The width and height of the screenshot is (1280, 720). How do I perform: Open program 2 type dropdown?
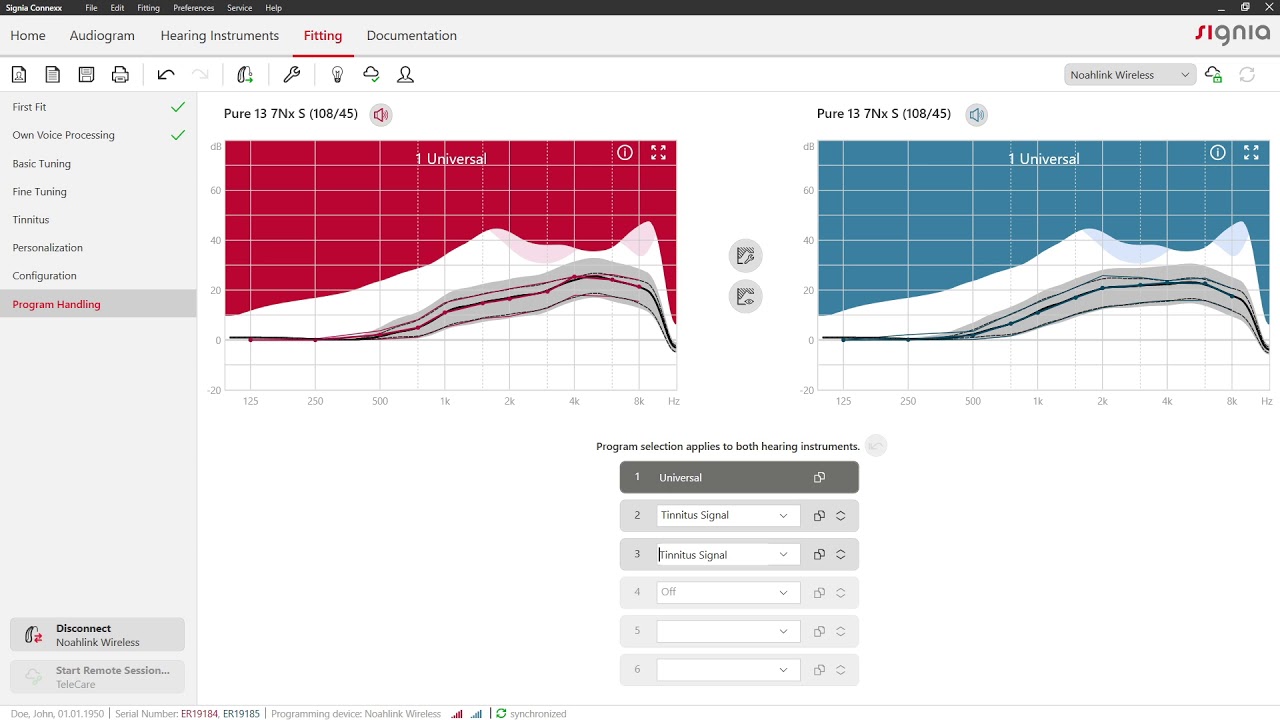point(728,516)
